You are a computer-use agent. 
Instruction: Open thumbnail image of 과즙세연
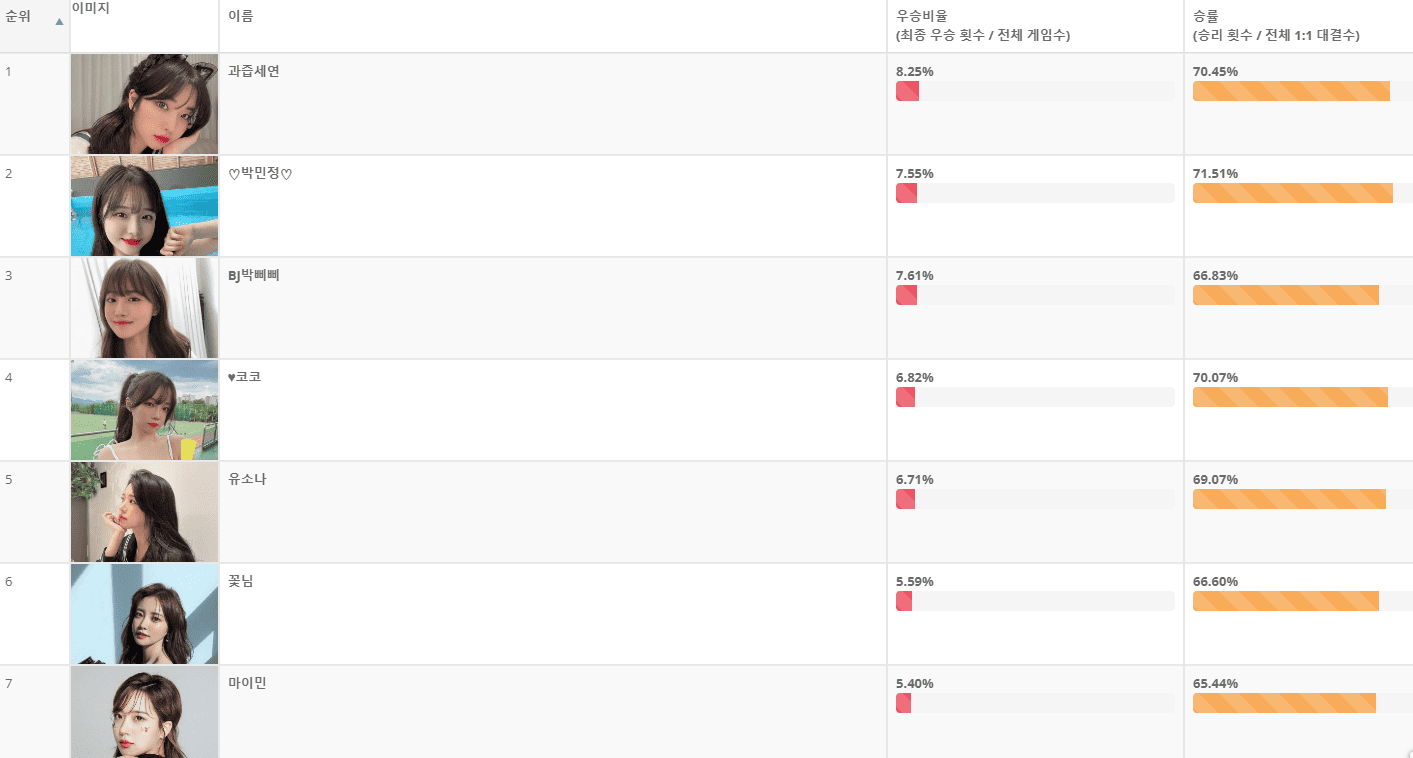click(x=144, y=104)
